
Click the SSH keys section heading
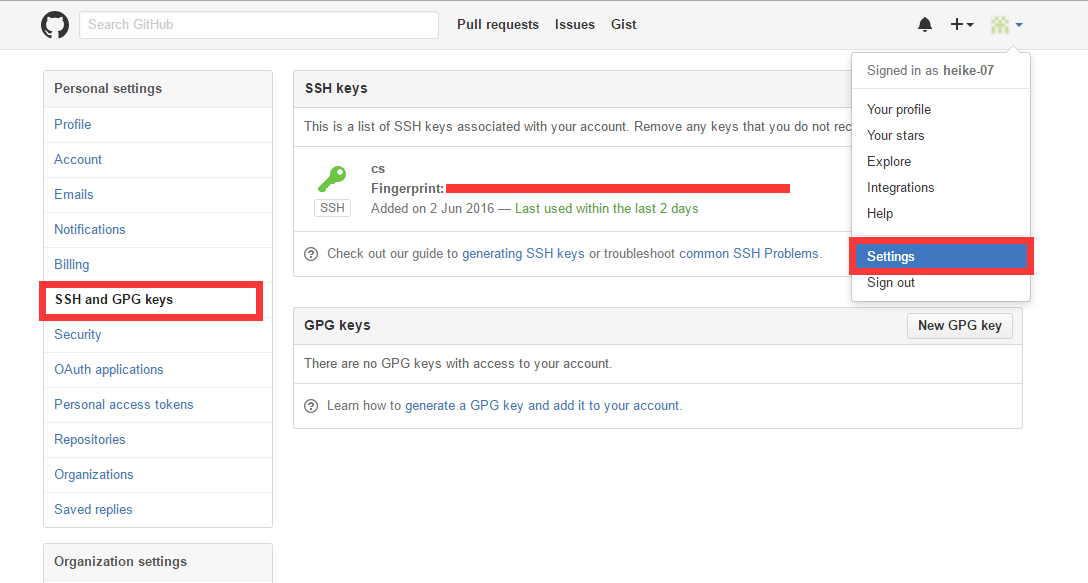[x=336, y=89]
